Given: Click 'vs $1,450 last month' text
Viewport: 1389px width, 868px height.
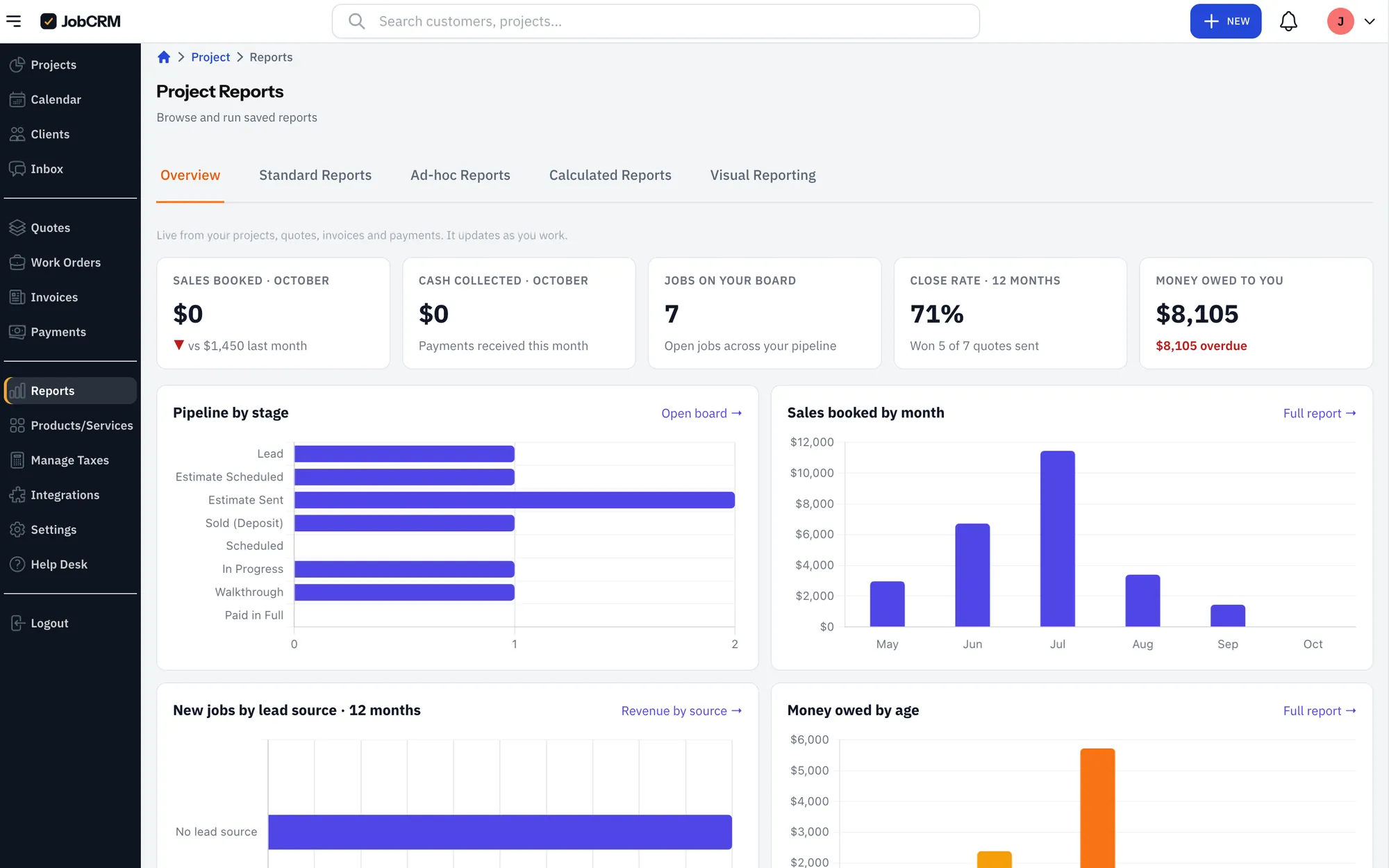Looking at the screenshot, I should [x=247, y=346].
